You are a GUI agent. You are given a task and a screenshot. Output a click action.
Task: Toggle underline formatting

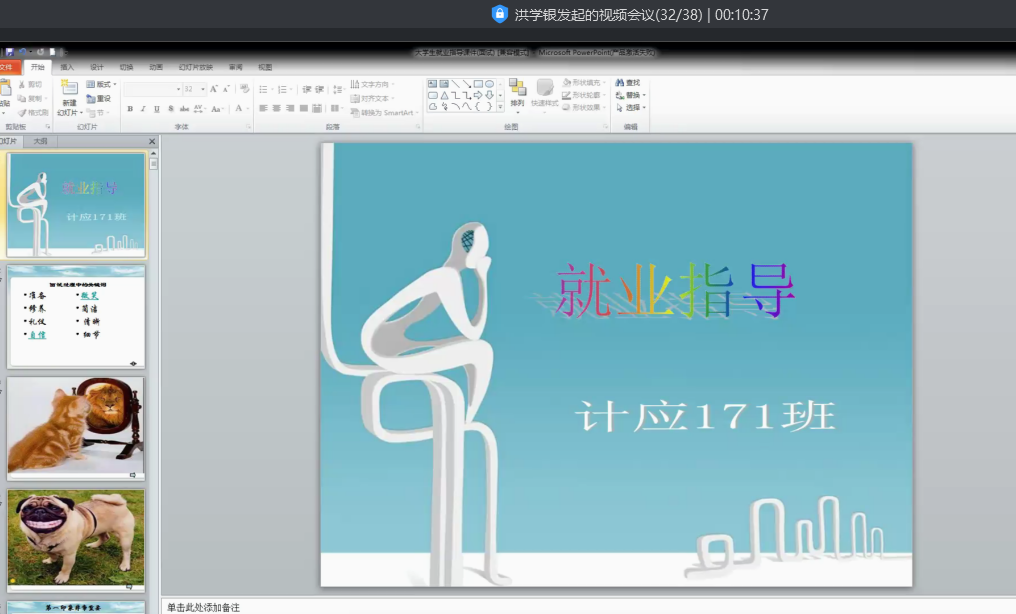157,108
